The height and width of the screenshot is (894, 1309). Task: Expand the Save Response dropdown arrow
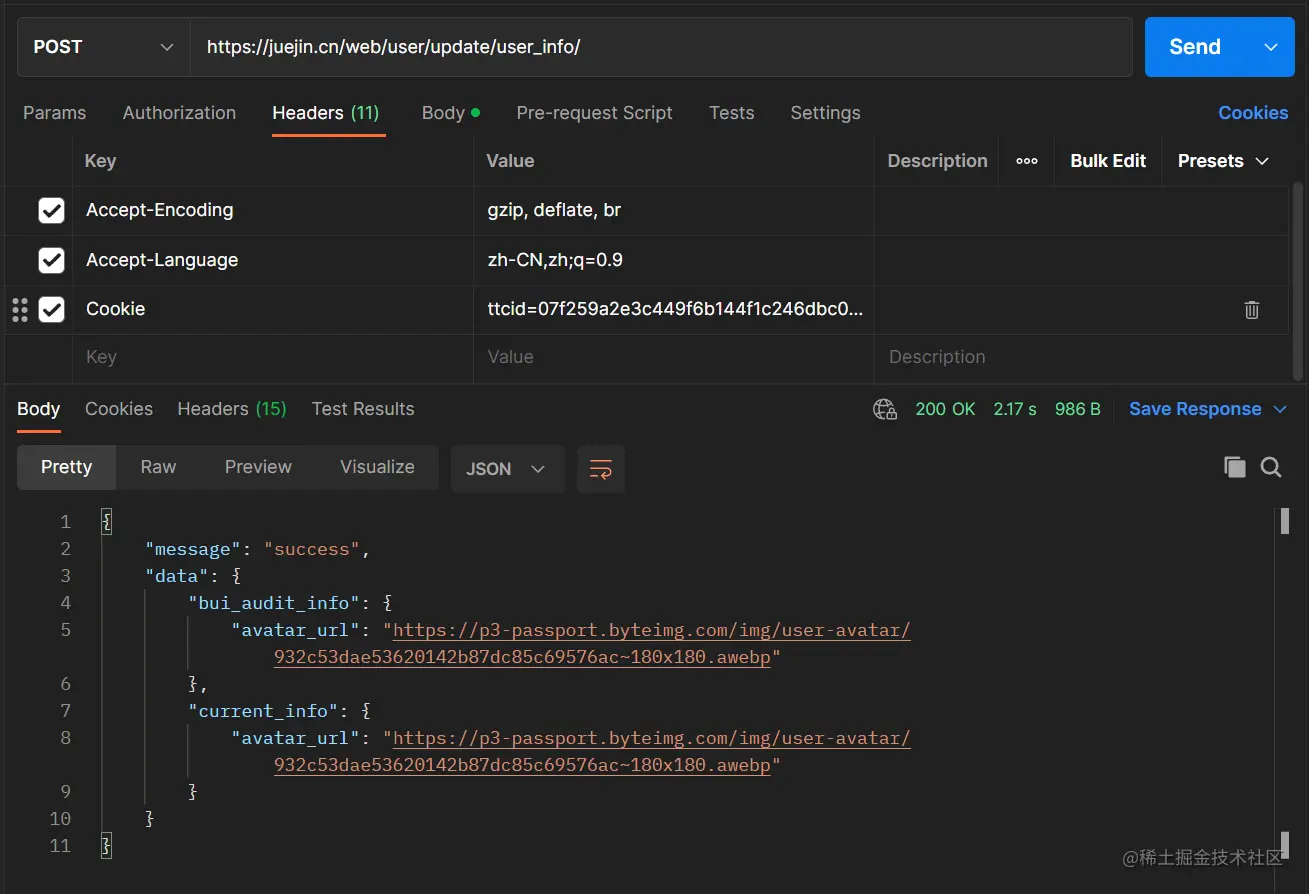coord(1280,409)
